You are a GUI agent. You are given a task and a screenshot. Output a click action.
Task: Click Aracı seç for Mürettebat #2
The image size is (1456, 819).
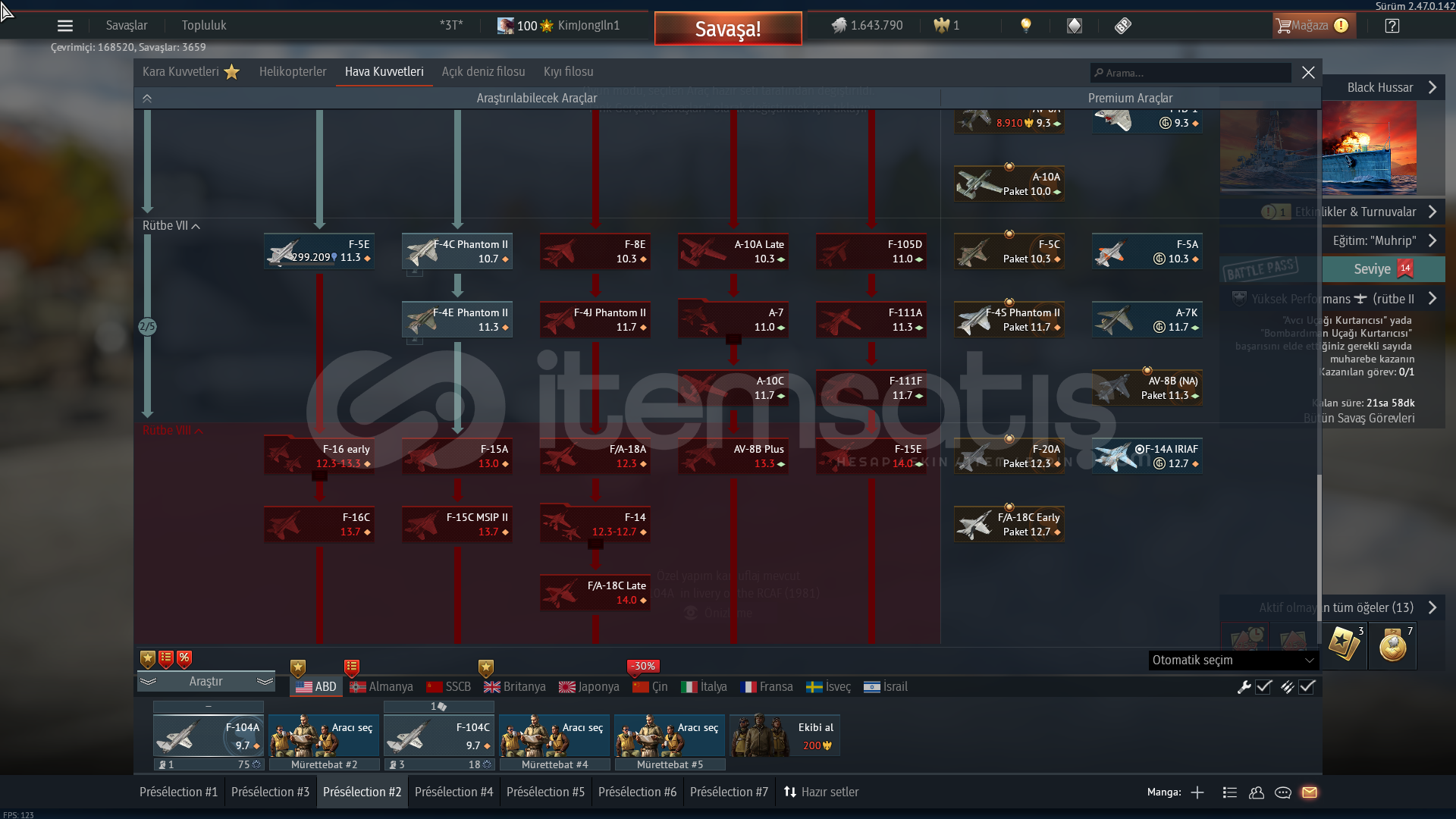click(x=324, y=736)
